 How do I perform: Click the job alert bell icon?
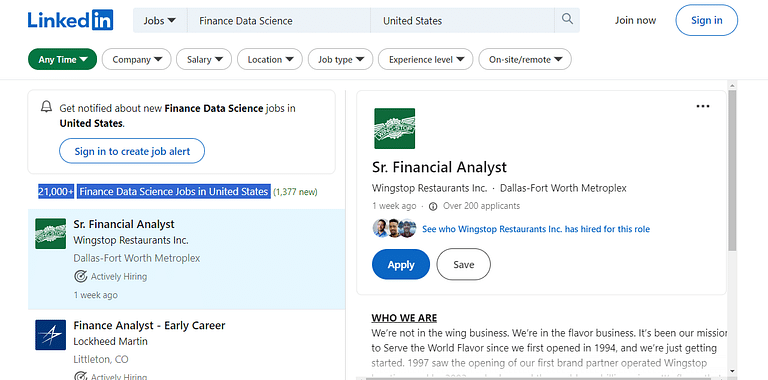tap(46, 107)
